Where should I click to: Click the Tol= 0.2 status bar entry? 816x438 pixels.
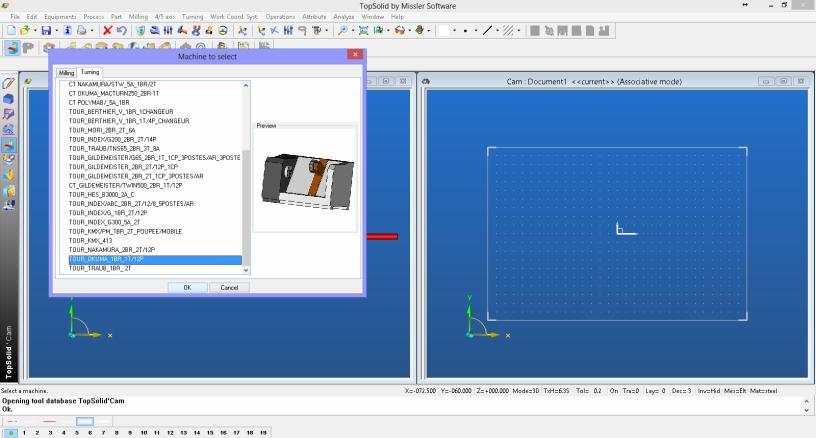click(588, 391)
